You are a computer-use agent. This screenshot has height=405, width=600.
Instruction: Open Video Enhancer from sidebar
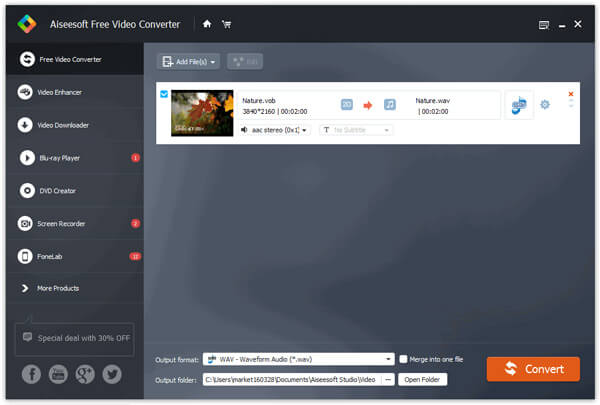[x=75, y=92]
